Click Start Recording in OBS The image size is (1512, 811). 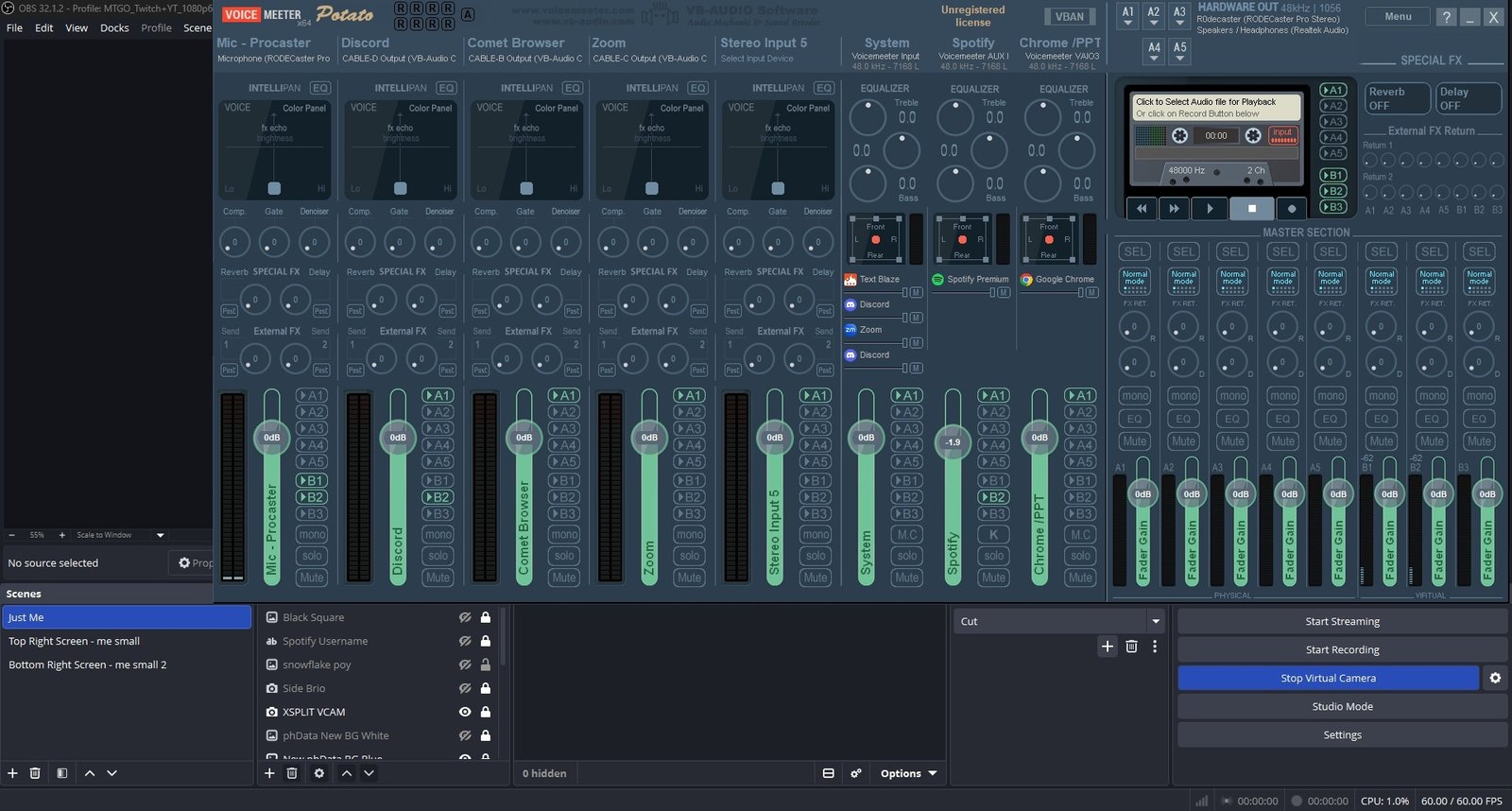[1342, 649]
